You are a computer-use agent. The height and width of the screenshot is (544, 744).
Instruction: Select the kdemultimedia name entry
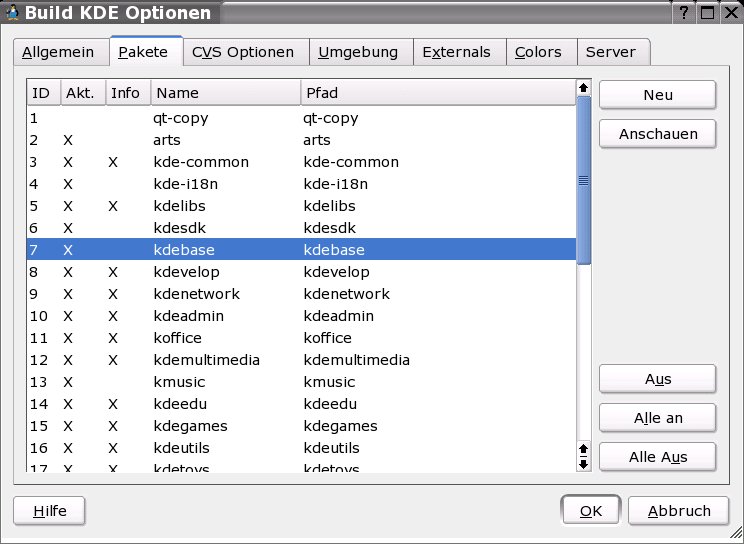click(x=206, y=360)
